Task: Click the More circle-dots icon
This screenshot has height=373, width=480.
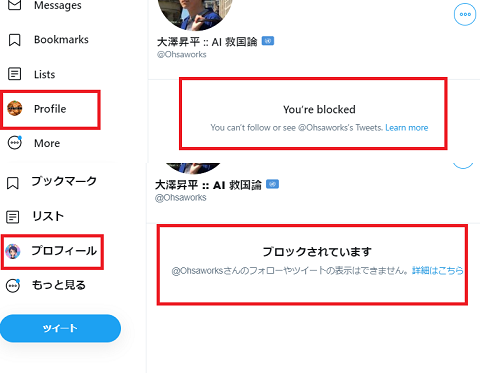Action: pyautogui.click(x=15, y=143)
